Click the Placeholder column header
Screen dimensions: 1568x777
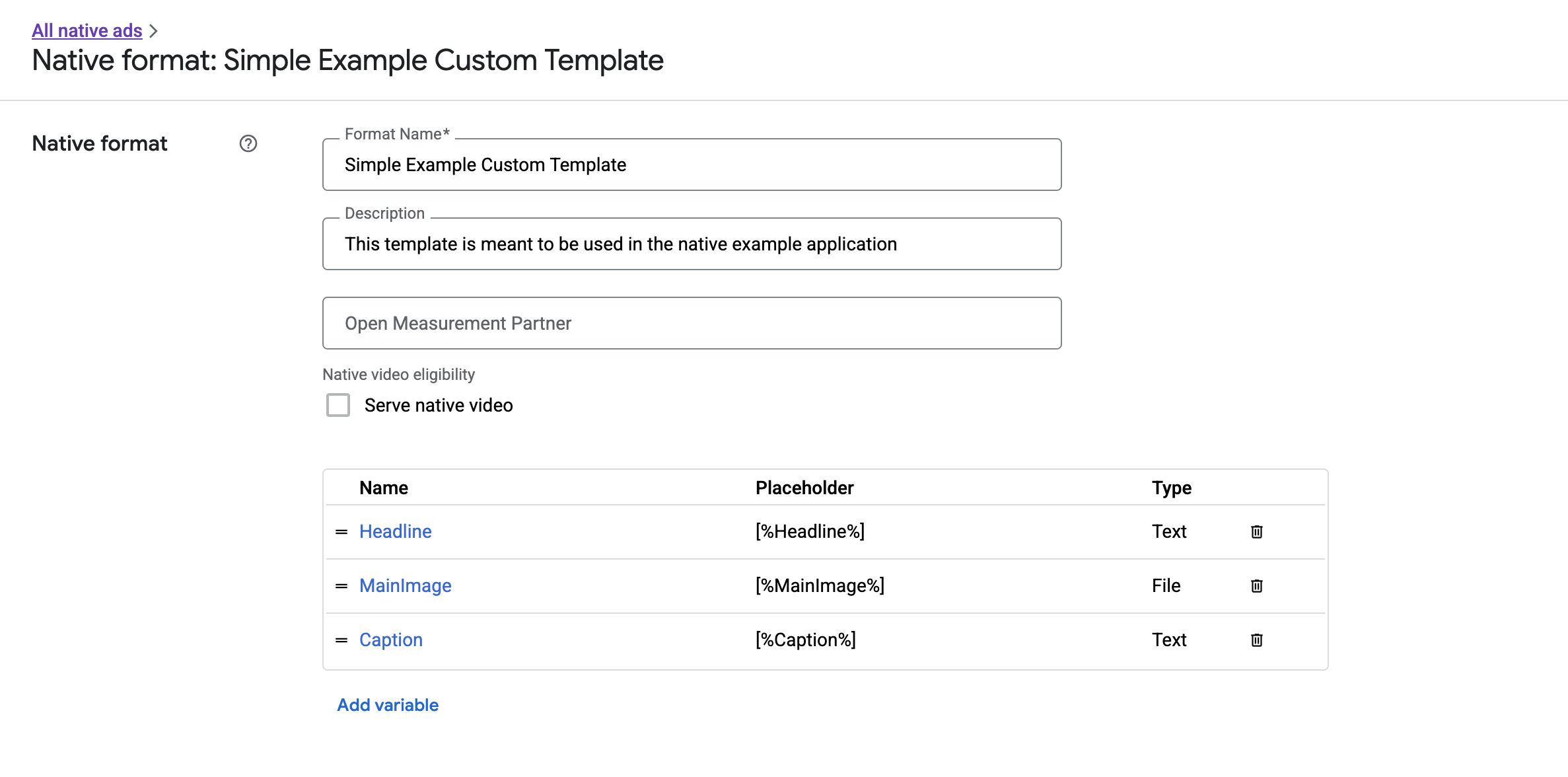(x=804, y=488)
